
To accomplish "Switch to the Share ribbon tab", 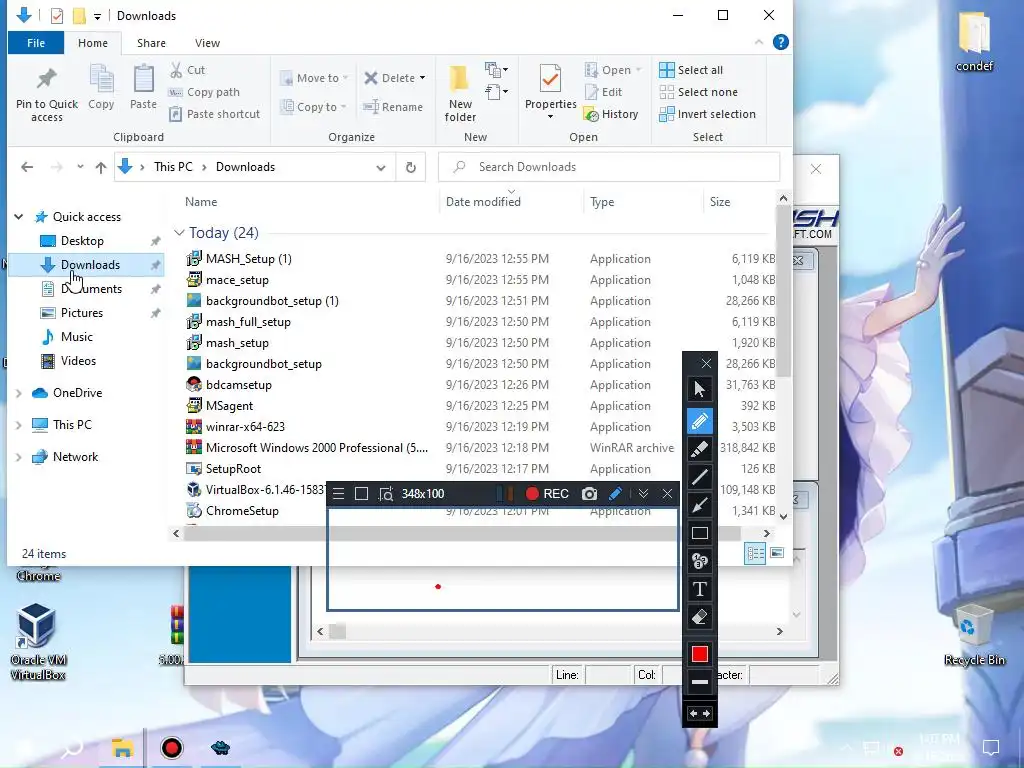I will coord(151,43).
